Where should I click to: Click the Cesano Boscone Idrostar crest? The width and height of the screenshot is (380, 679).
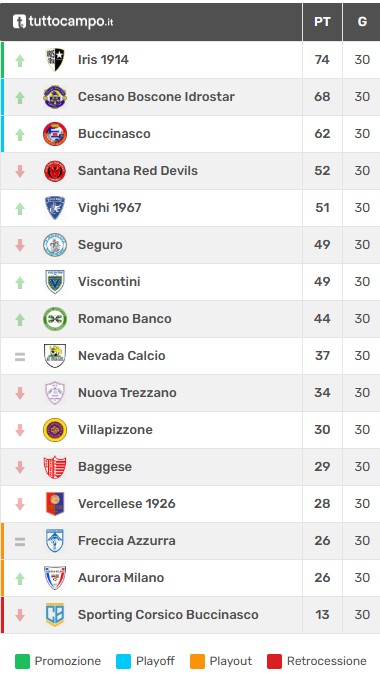[55, 97]
